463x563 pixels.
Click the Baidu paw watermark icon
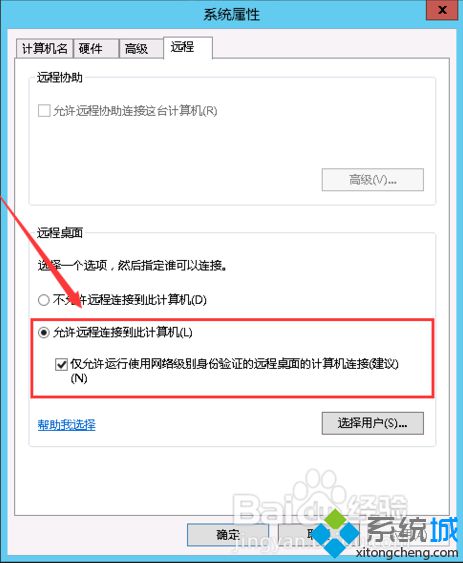point(319,491)
